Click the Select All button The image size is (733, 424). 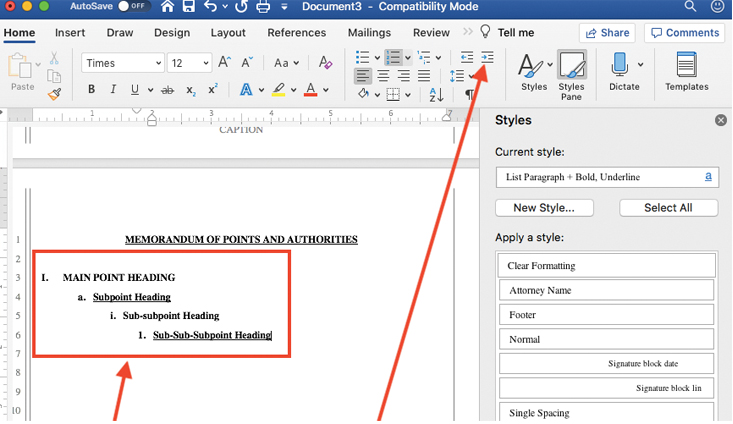668,208
